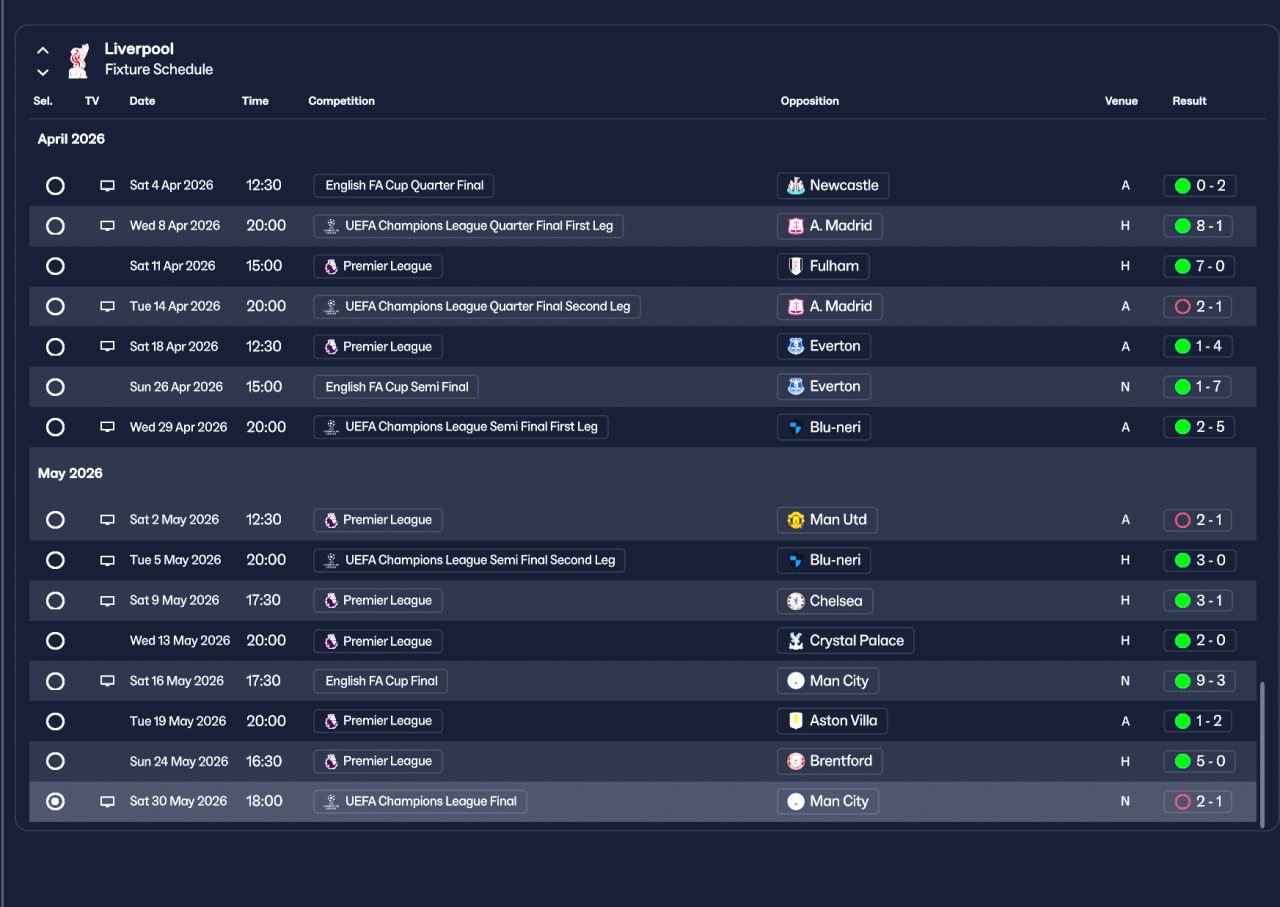Click the TV icon for Sat 16 May
The height and width of the screenshot is (907, 1280).
107,681
